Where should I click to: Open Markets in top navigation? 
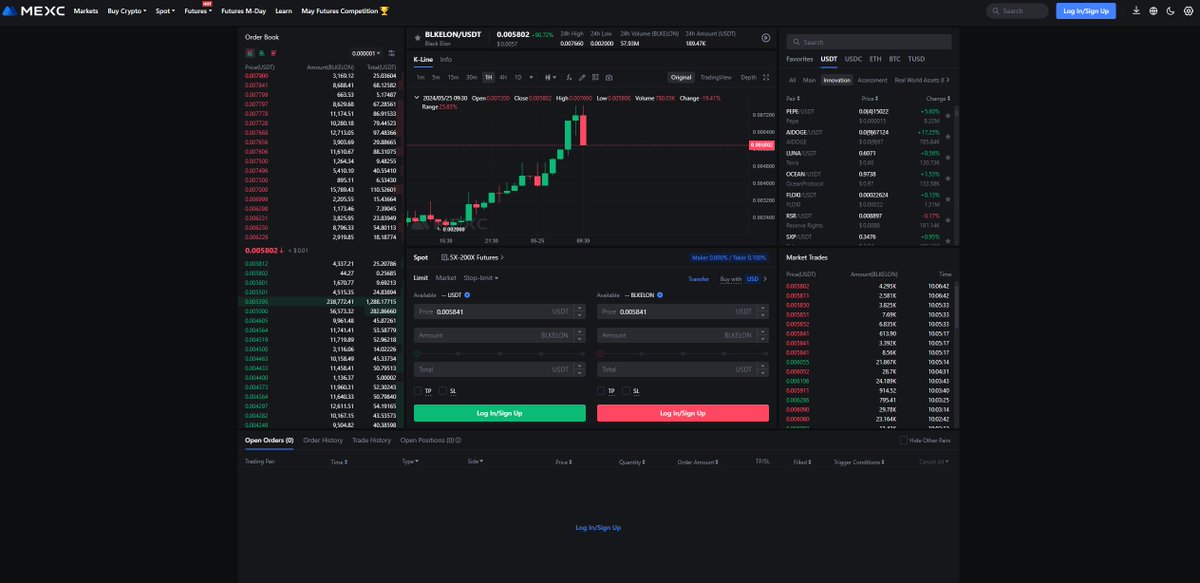click(x=86, y=11)
